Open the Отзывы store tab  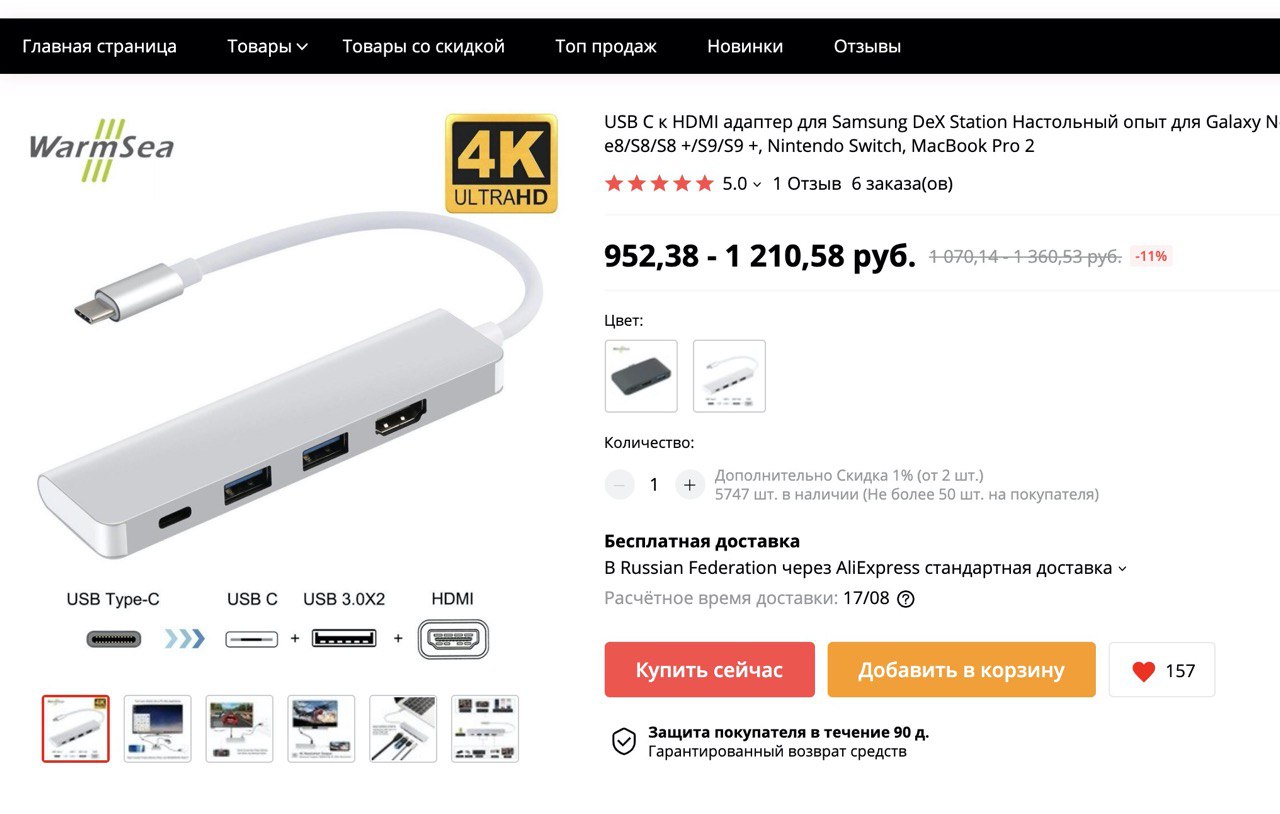[x=867, y=46]
